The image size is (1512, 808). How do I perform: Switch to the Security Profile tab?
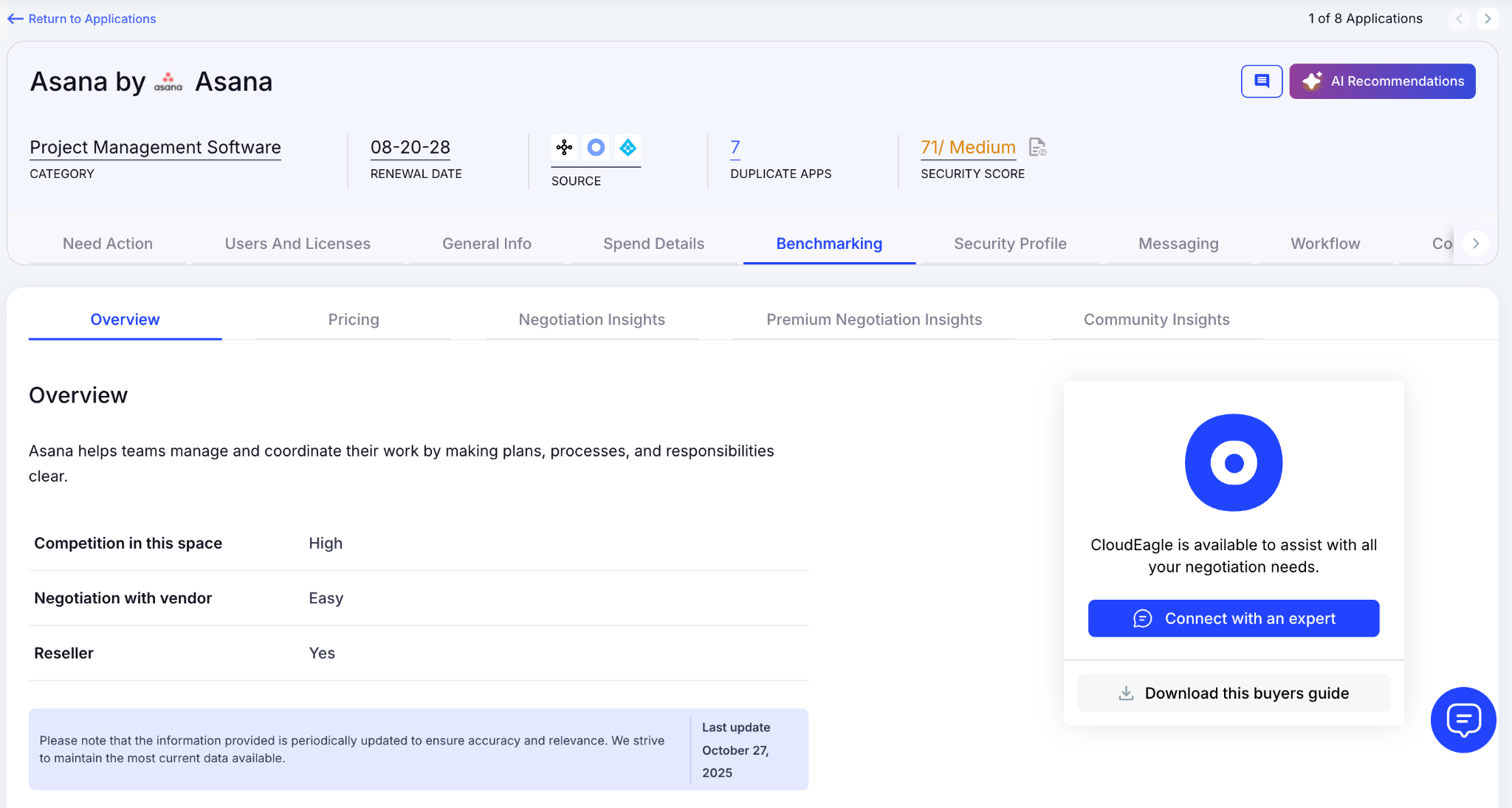click(x=1009, y=244)
